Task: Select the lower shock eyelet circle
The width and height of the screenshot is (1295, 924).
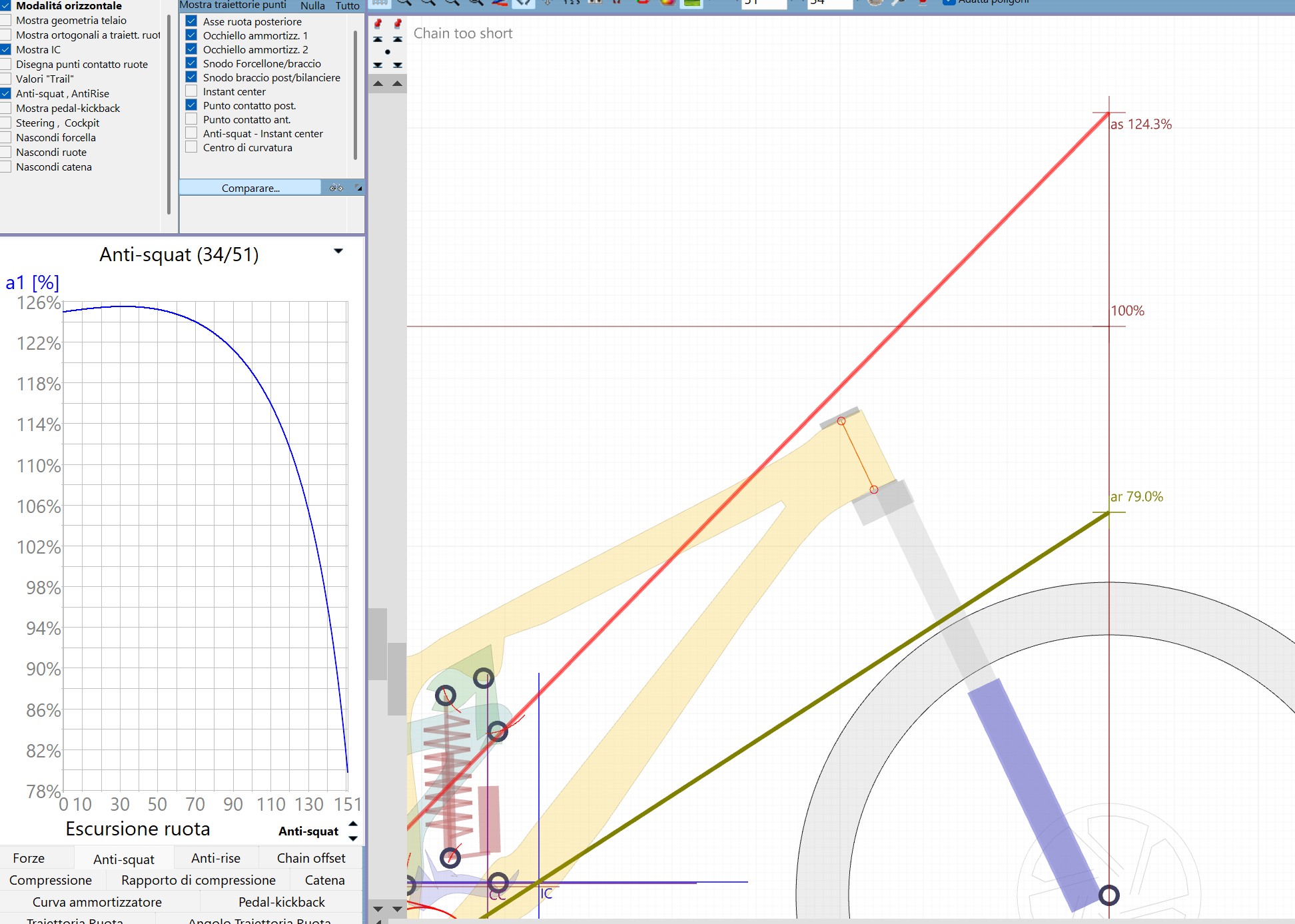Action: 450,857
